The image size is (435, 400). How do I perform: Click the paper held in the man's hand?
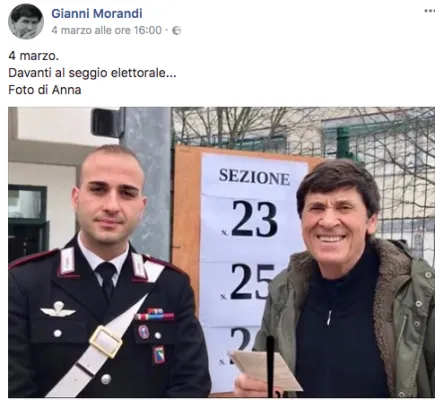click(265, 369)
